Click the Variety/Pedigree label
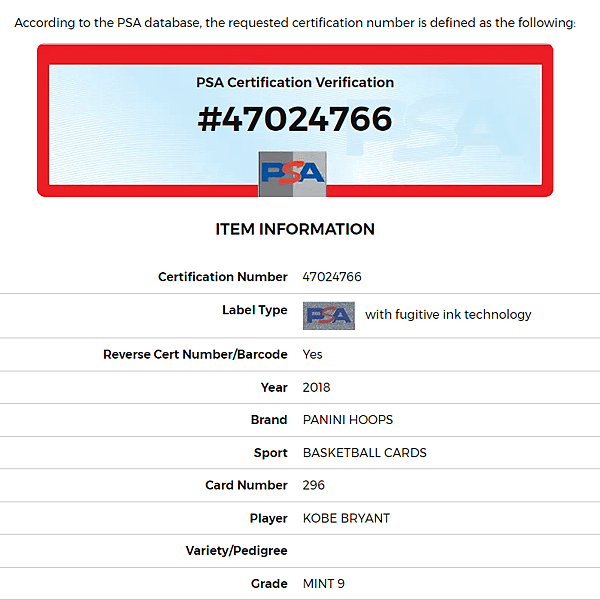Screen dimensions: 600x600 (236, 551)
